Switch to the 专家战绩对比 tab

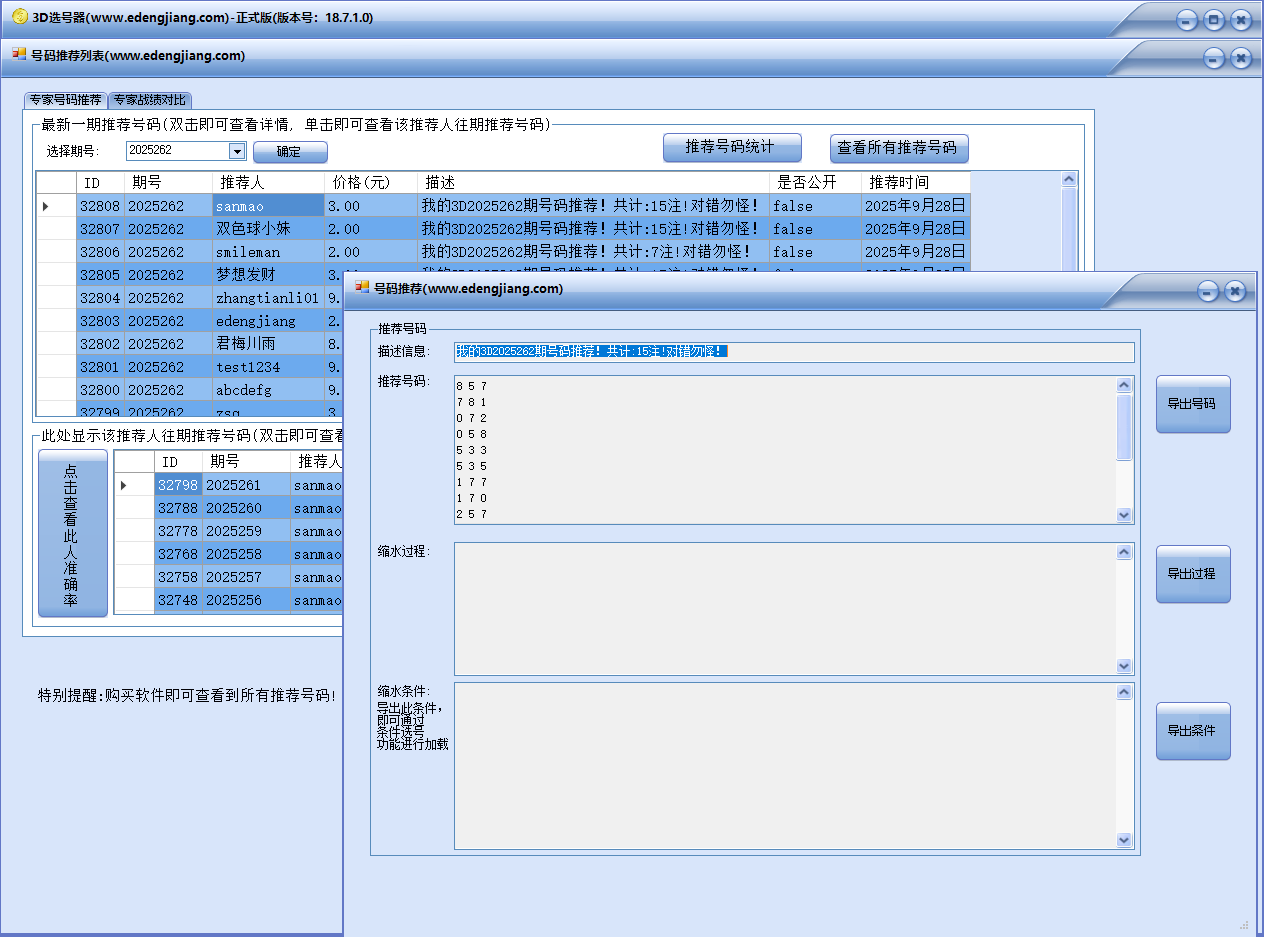[x=149, y=100]
